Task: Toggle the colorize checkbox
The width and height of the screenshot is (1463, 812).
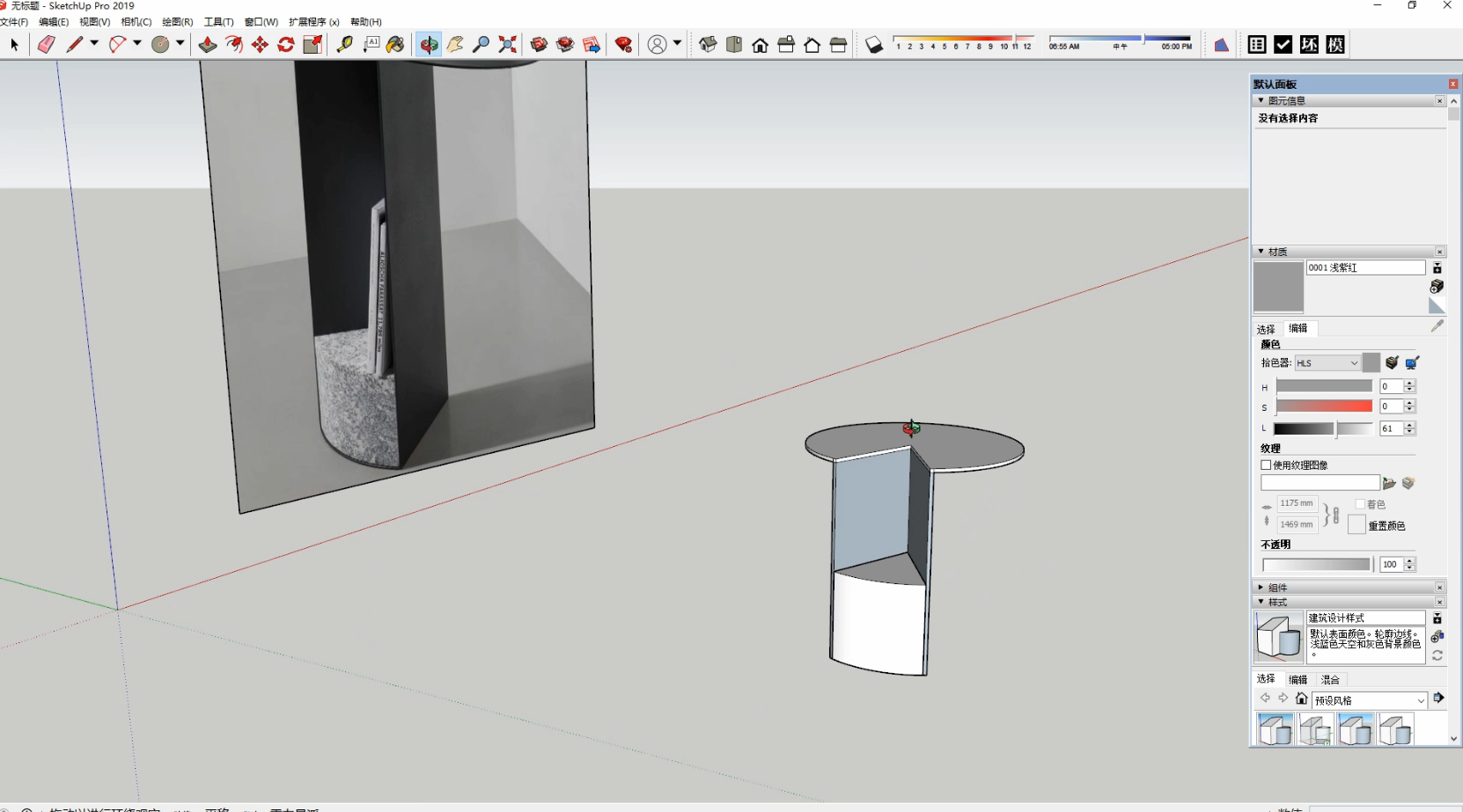Action: coord(1360,504)
